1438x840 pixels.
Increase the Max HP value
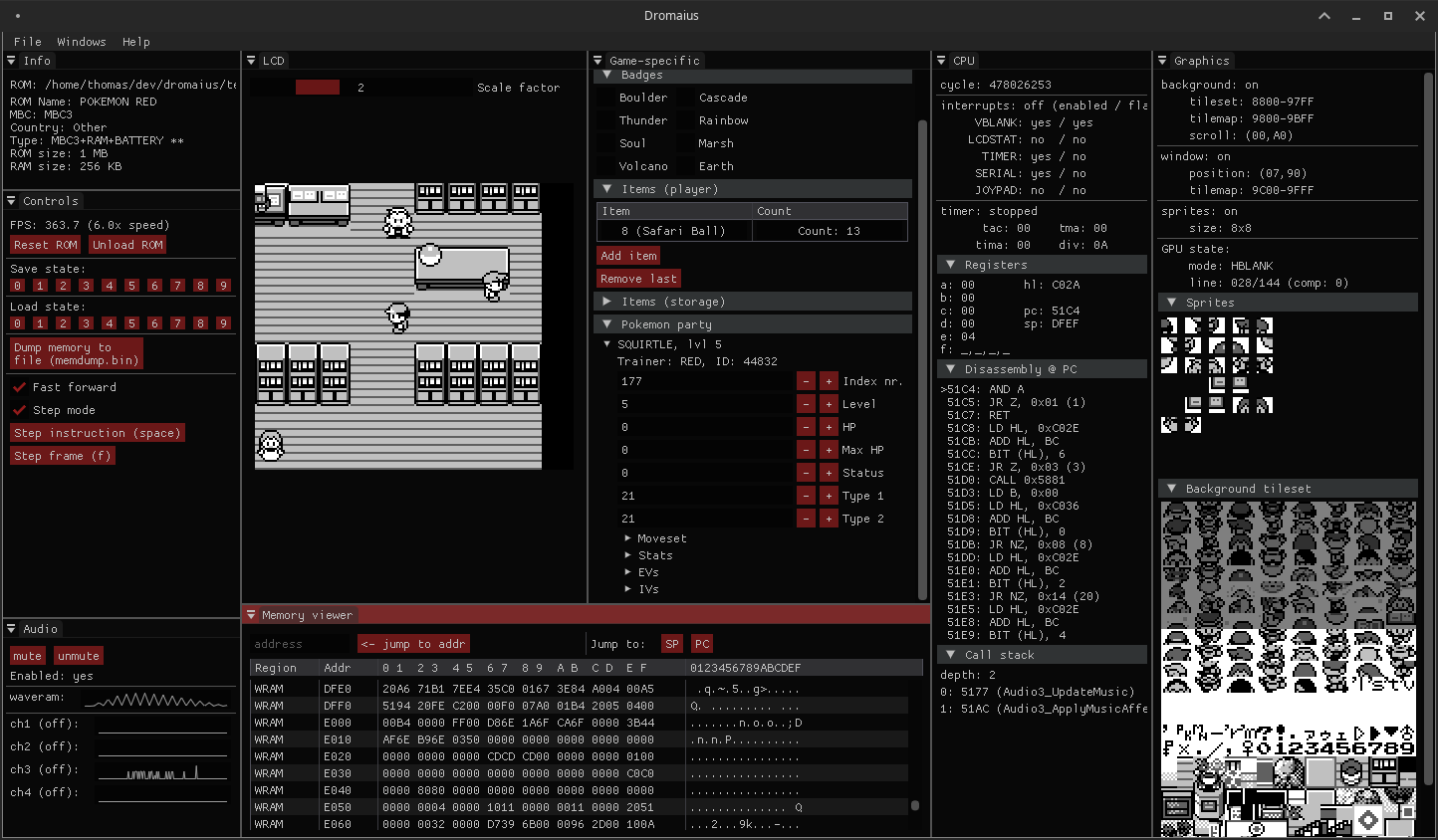coord(829,450)
